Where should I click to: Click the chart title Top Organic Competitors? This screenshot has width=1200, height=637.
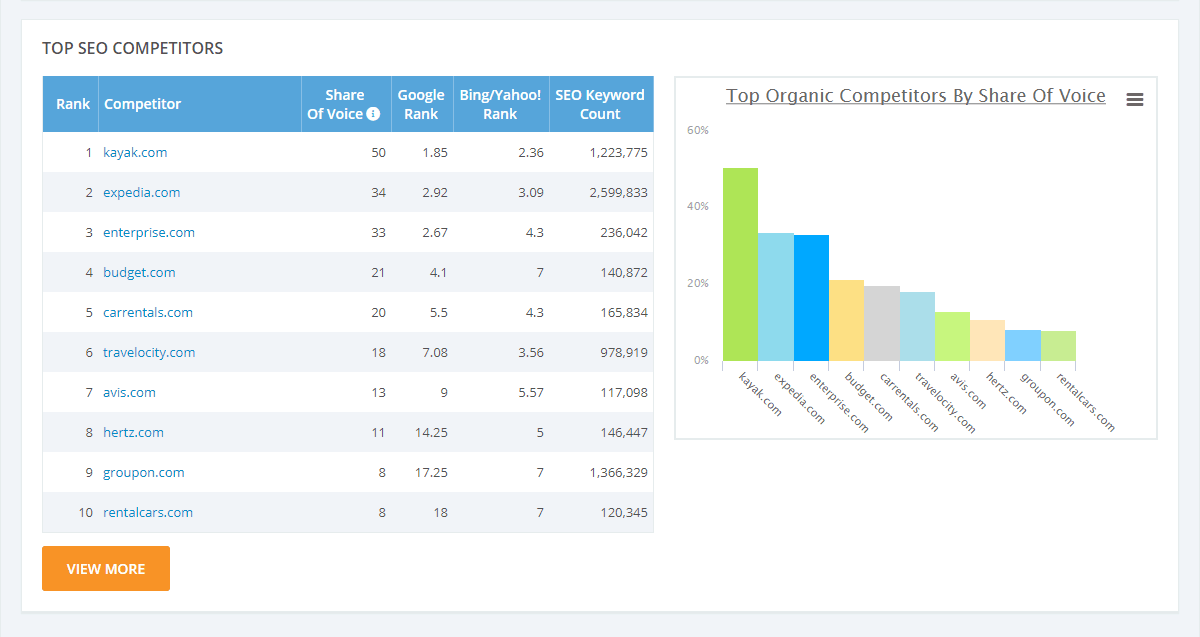pos(915,96)
